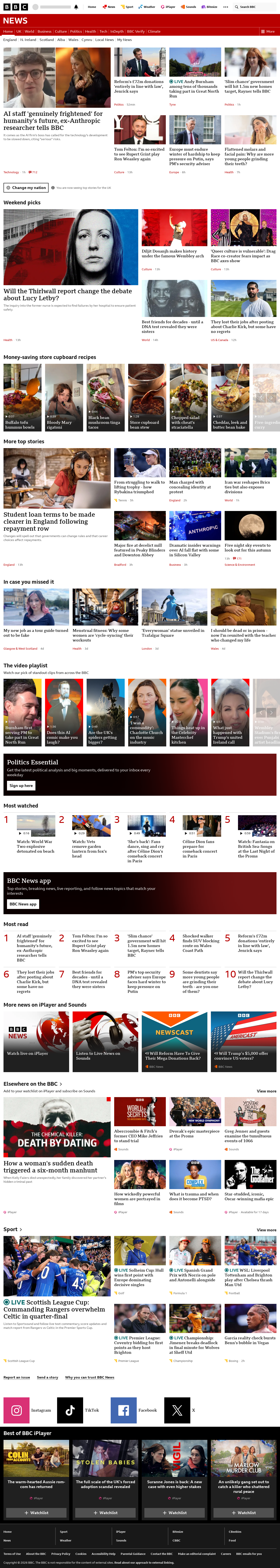Open the Privacy Policy footer link
The image size is (280, 1568).
click(x=61, y=1554)
